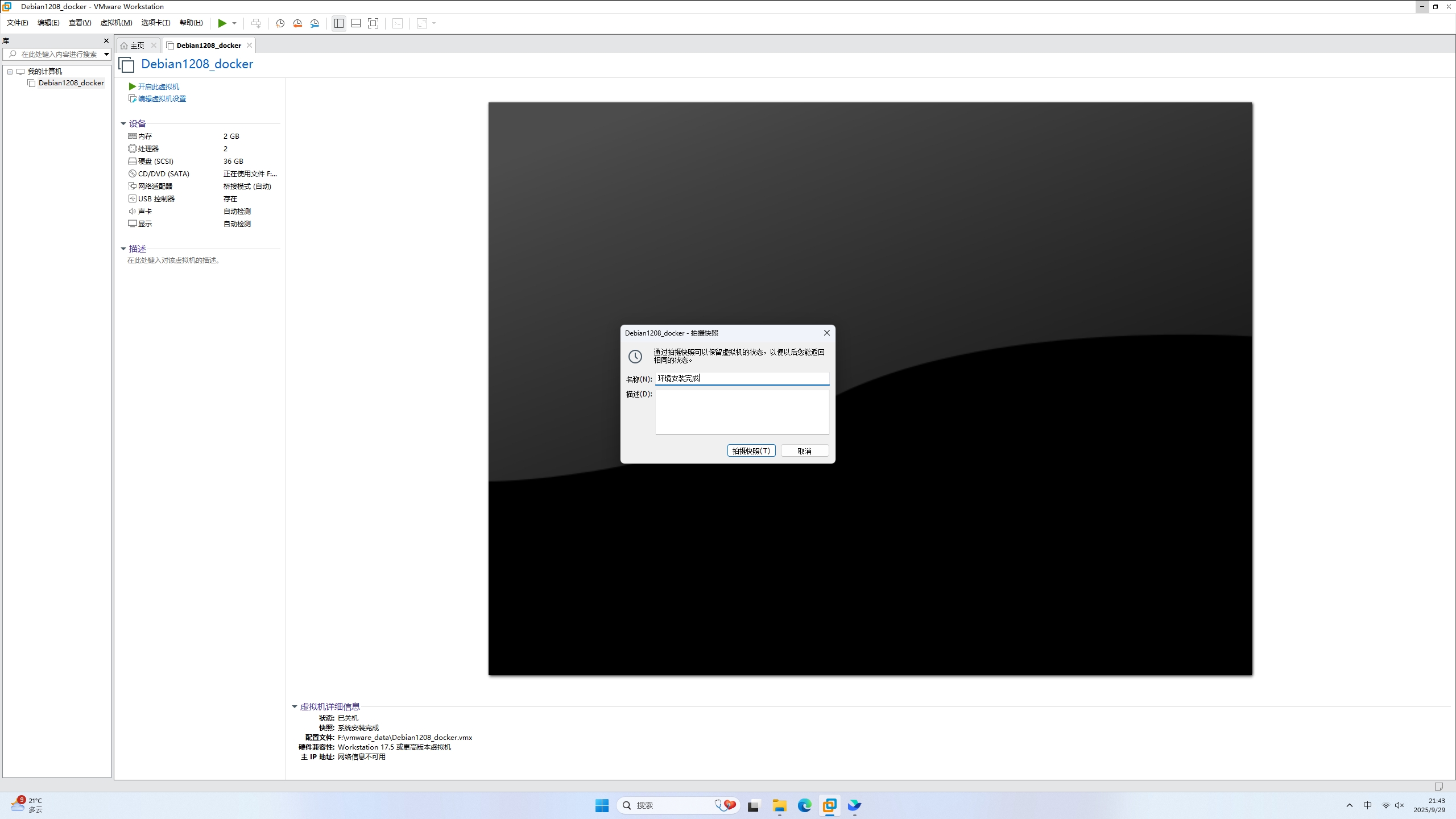1456x819 pixels.
Task: Click the 拍摄快照(T) button
Action: coord(751,450)
